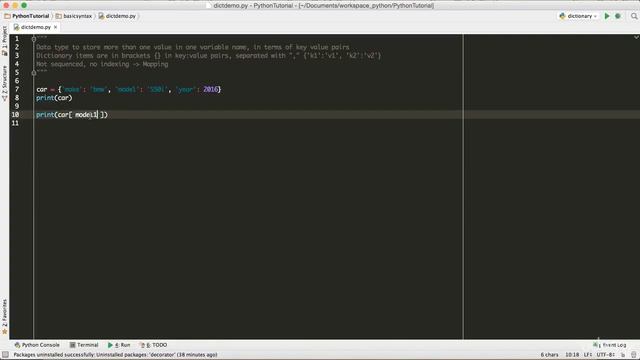Click PythonTutorial breadcrumb in navigation bar

pos(27,16)
